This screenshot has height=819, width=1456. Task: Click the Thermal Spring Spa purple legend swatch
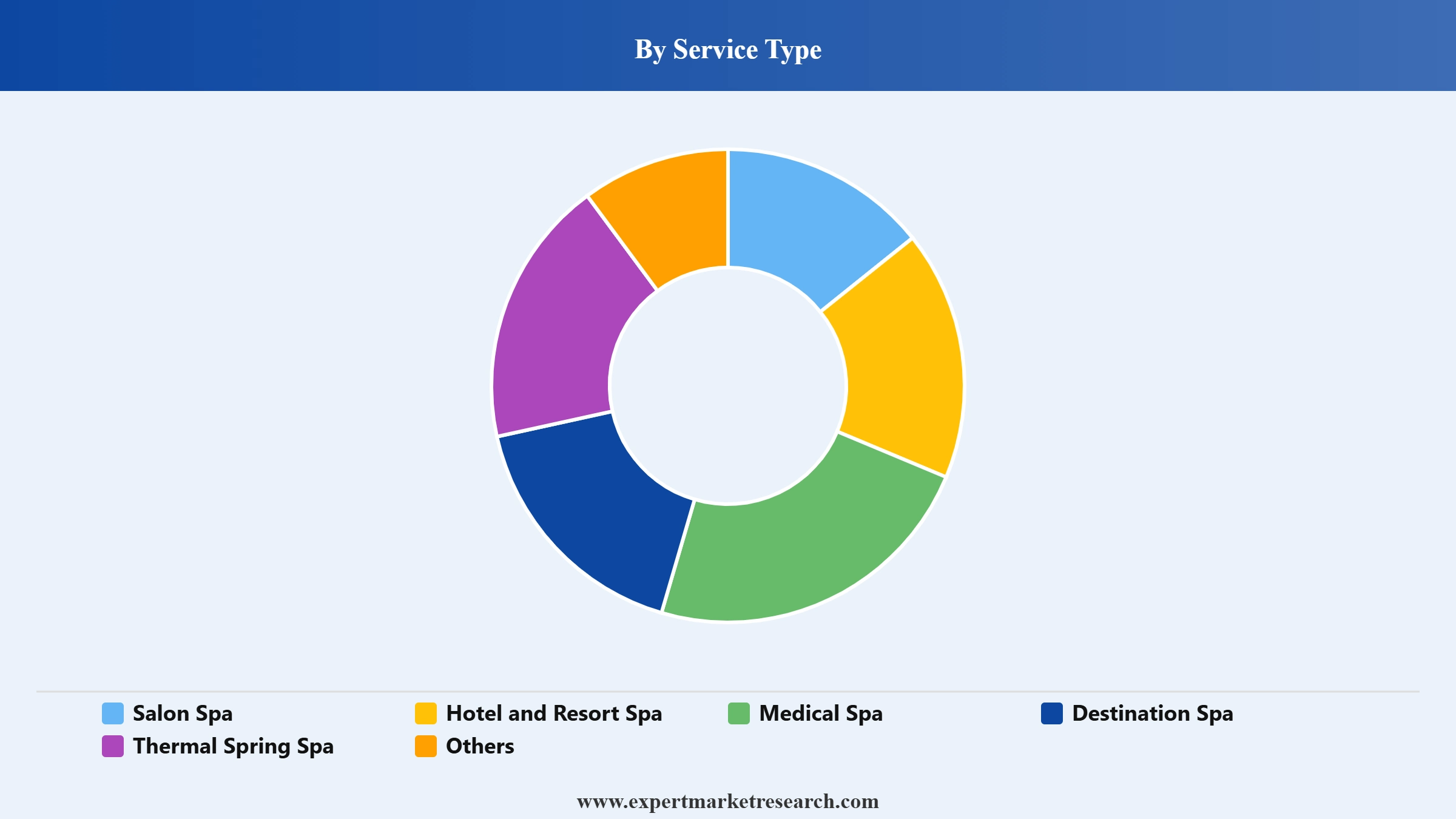pyautogui.click(x=113, y=746)
